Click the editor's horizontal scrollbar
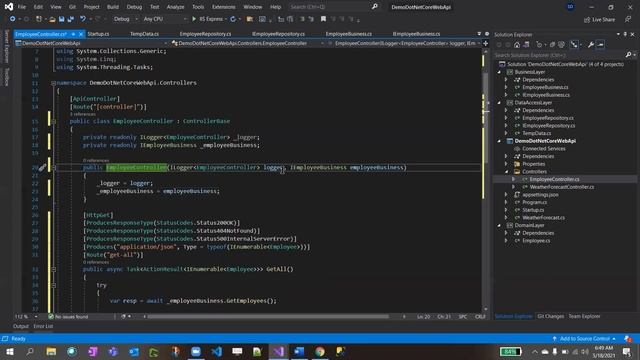This screenshot has height=360, width=640. pos(267,316)
